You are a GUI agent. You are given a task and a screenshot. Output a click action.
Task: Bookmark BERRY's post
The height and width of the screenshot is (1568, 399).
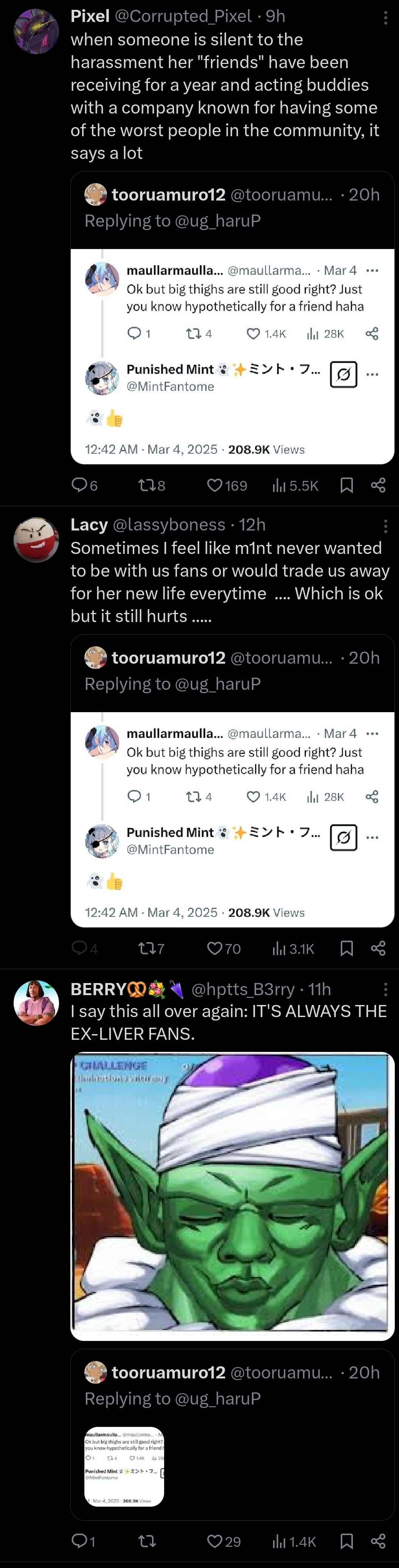coord(347,1541)
